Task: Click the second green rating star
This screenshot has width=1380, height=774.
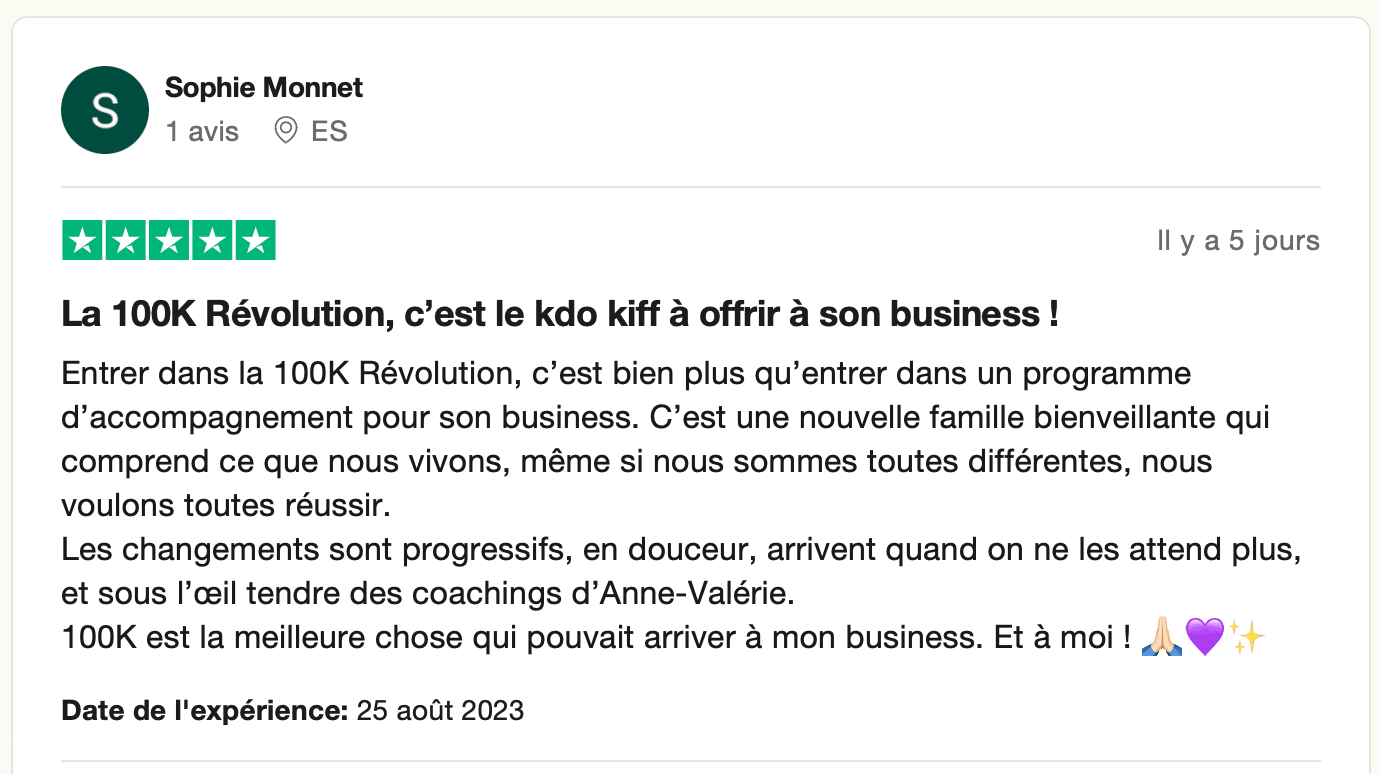Action: pyautogui.click(x=126, y=241)
